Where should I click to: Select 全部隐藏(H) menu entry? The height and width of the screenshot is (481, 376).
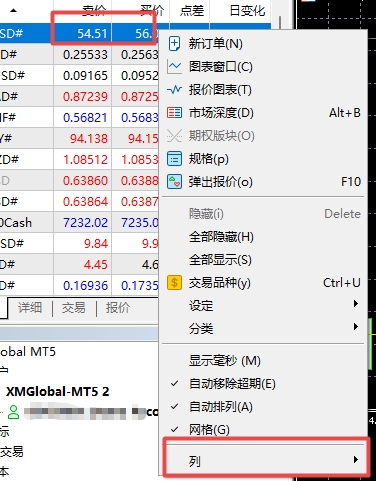pos(263,237)
